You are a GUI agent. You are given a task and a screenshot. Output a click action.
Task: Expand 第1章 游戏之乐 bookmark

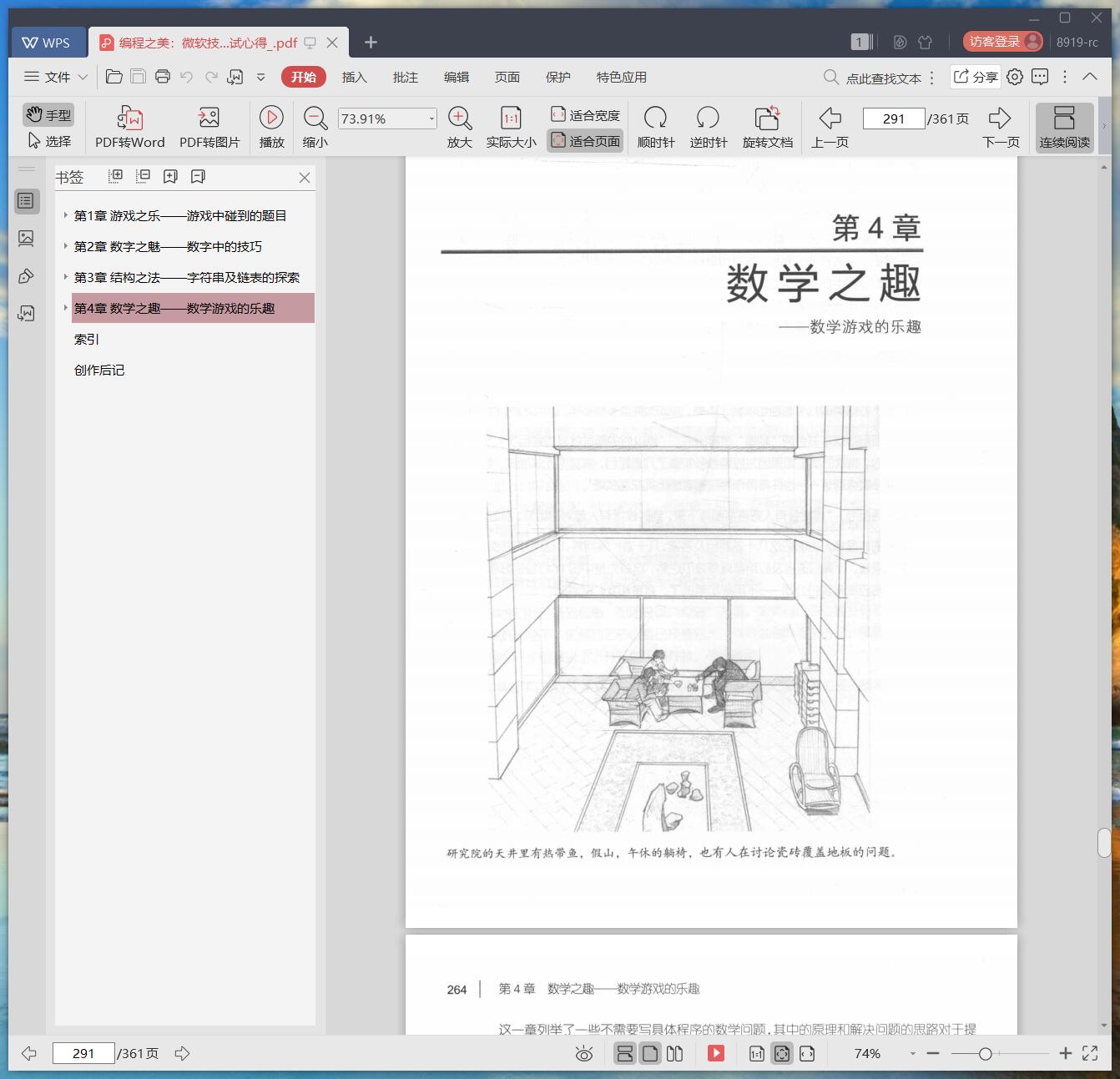click(x=66, y=215)
